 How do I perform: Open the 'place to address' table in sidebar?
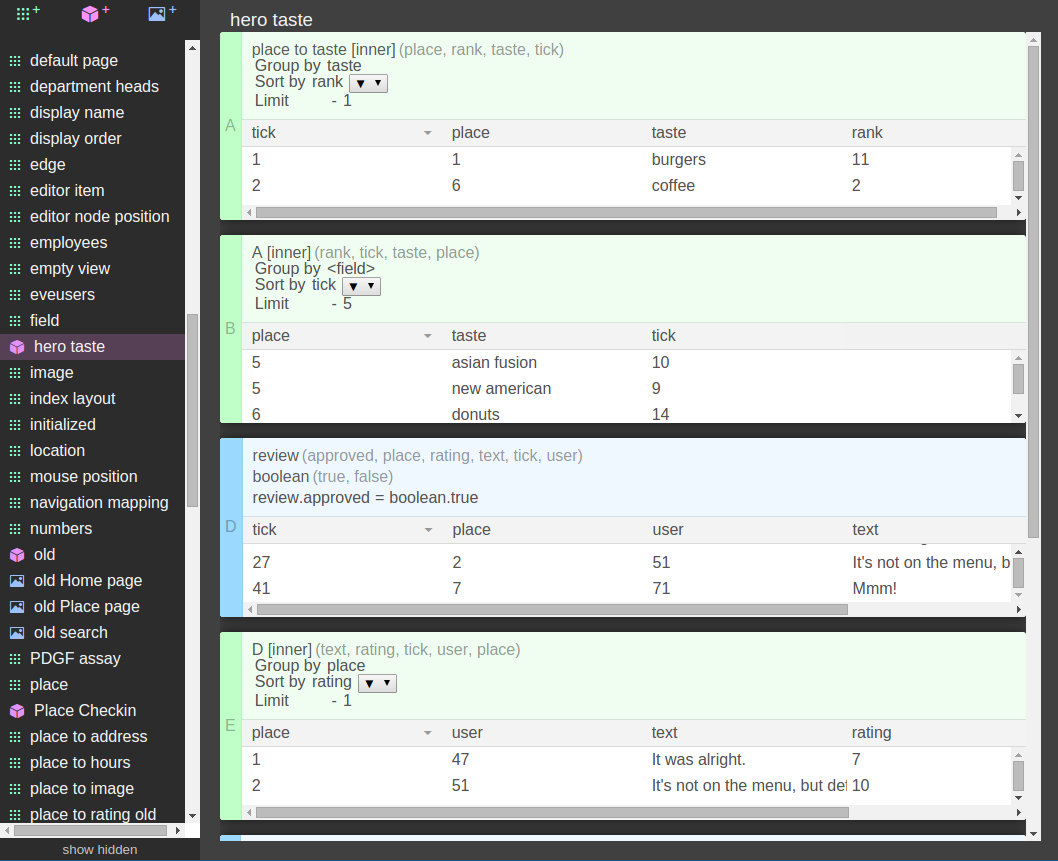pos(88,737)
